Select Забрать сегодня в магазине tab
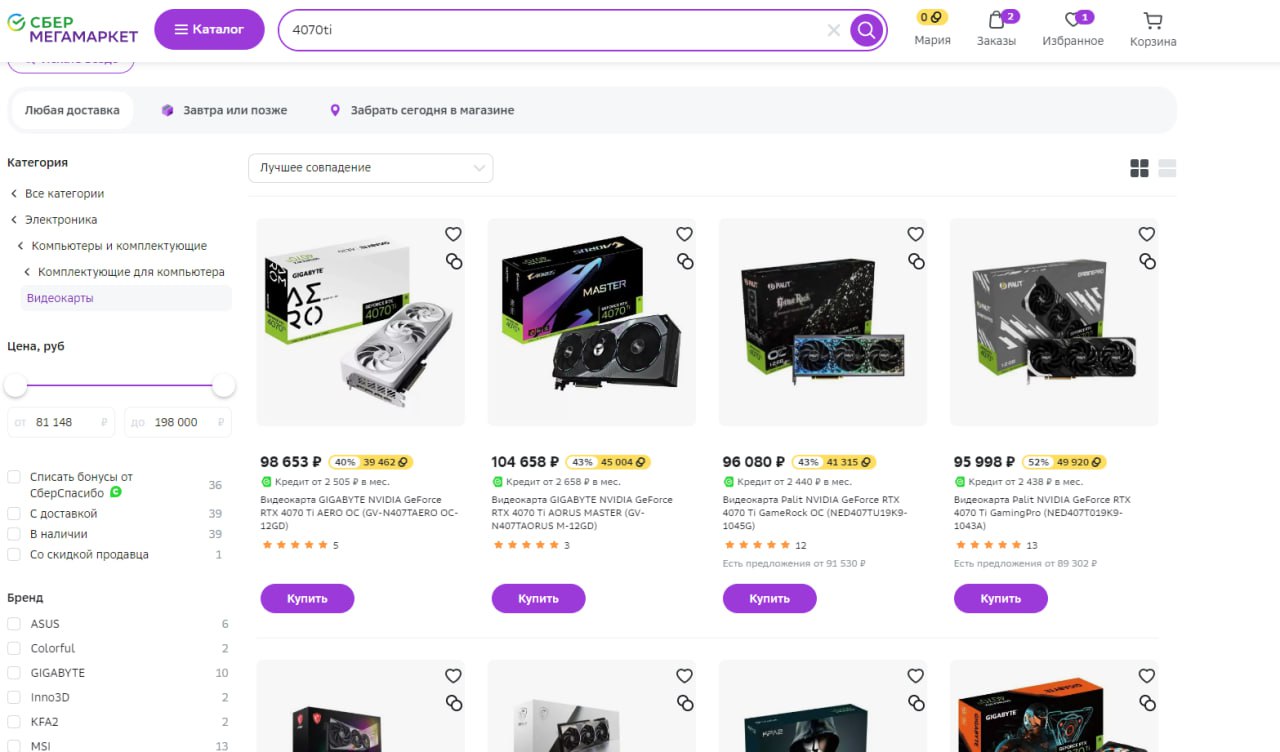Viewport: 1280px width, 752px height. click(x=422, y=110)
